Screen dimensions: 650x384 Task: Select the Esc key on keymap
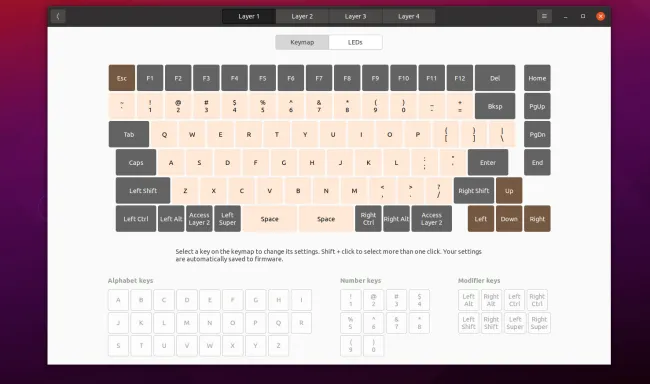[x=121, y=78]
